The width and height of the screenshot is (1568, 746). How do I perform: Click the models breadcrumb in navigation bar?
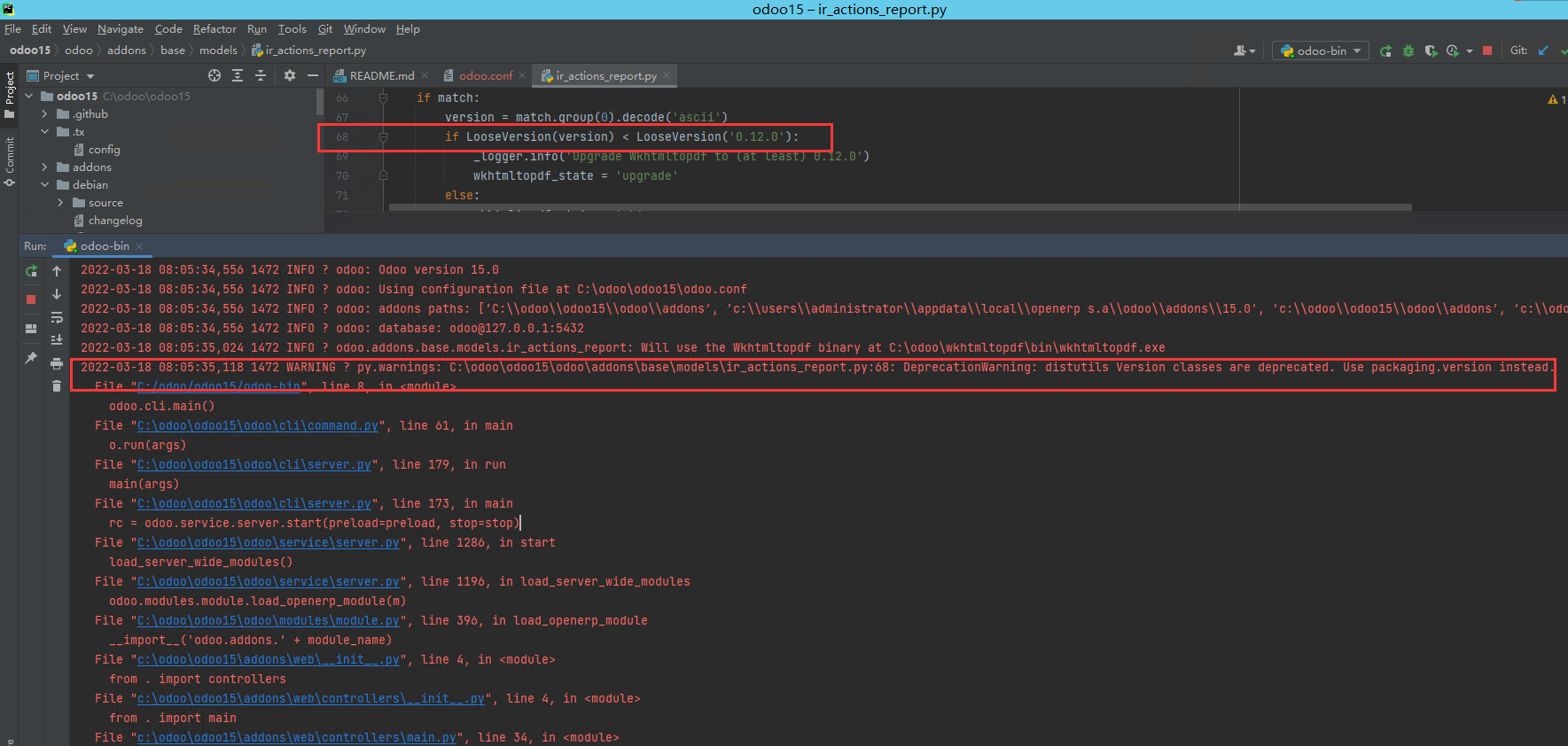click(x=218, y=51)
